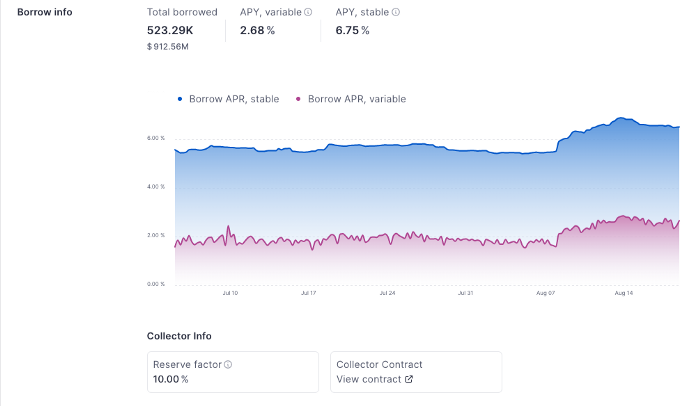
Task: Click the 6.75 % stable APY value
Action: coord(352,30)
